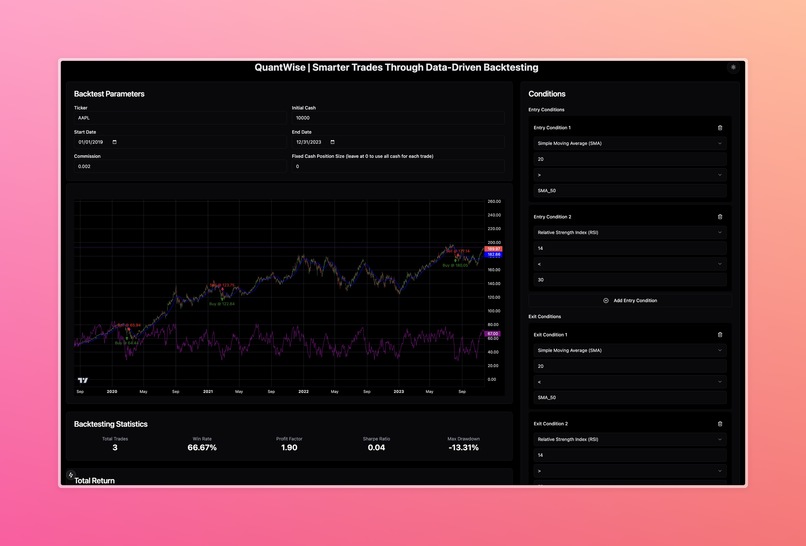
Task: Click the blue 182.66 price label on chart axis
Action: point(493,254)
